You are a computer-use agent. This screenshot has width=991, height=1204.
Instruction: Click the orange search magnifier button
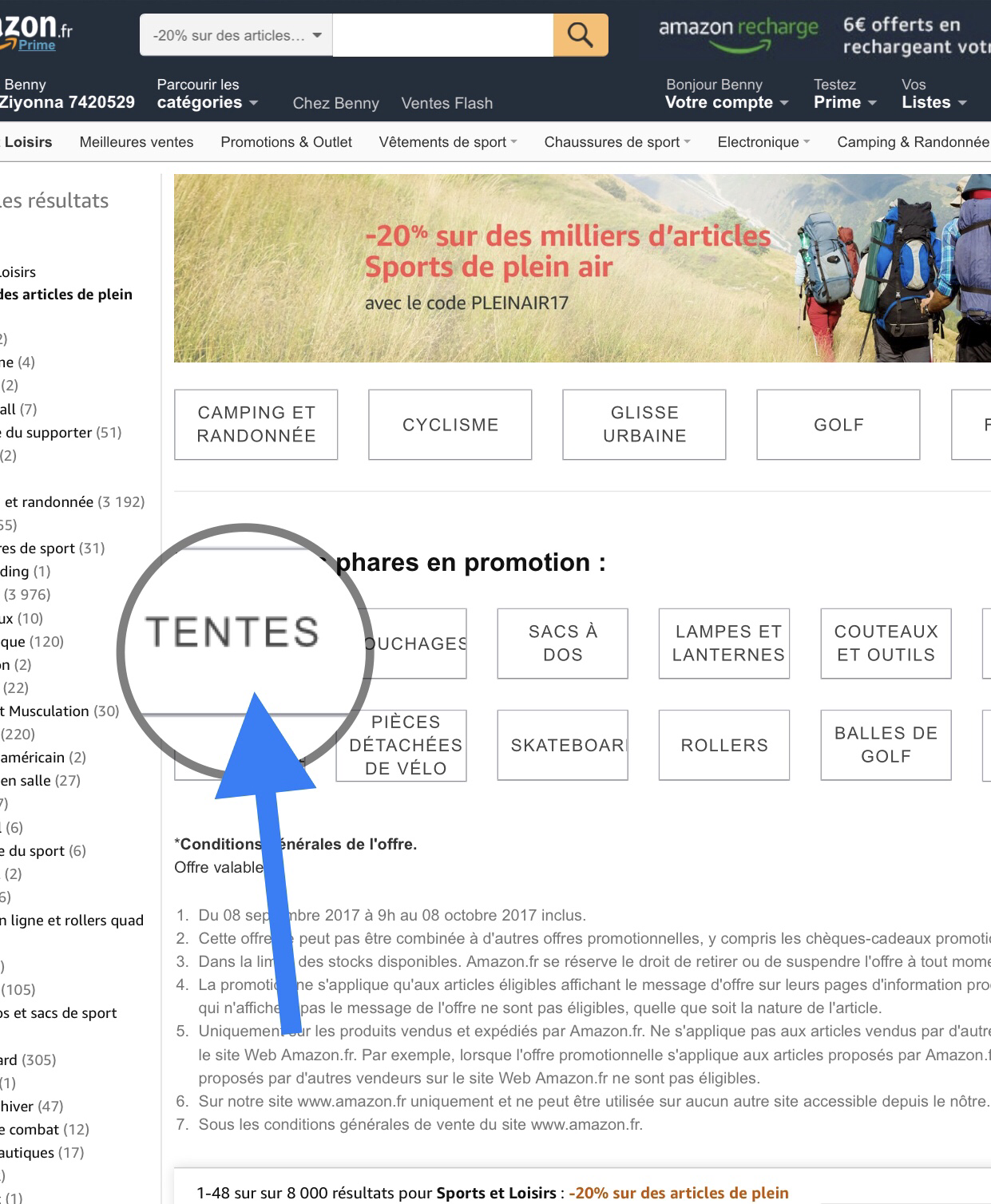[581, 35]
